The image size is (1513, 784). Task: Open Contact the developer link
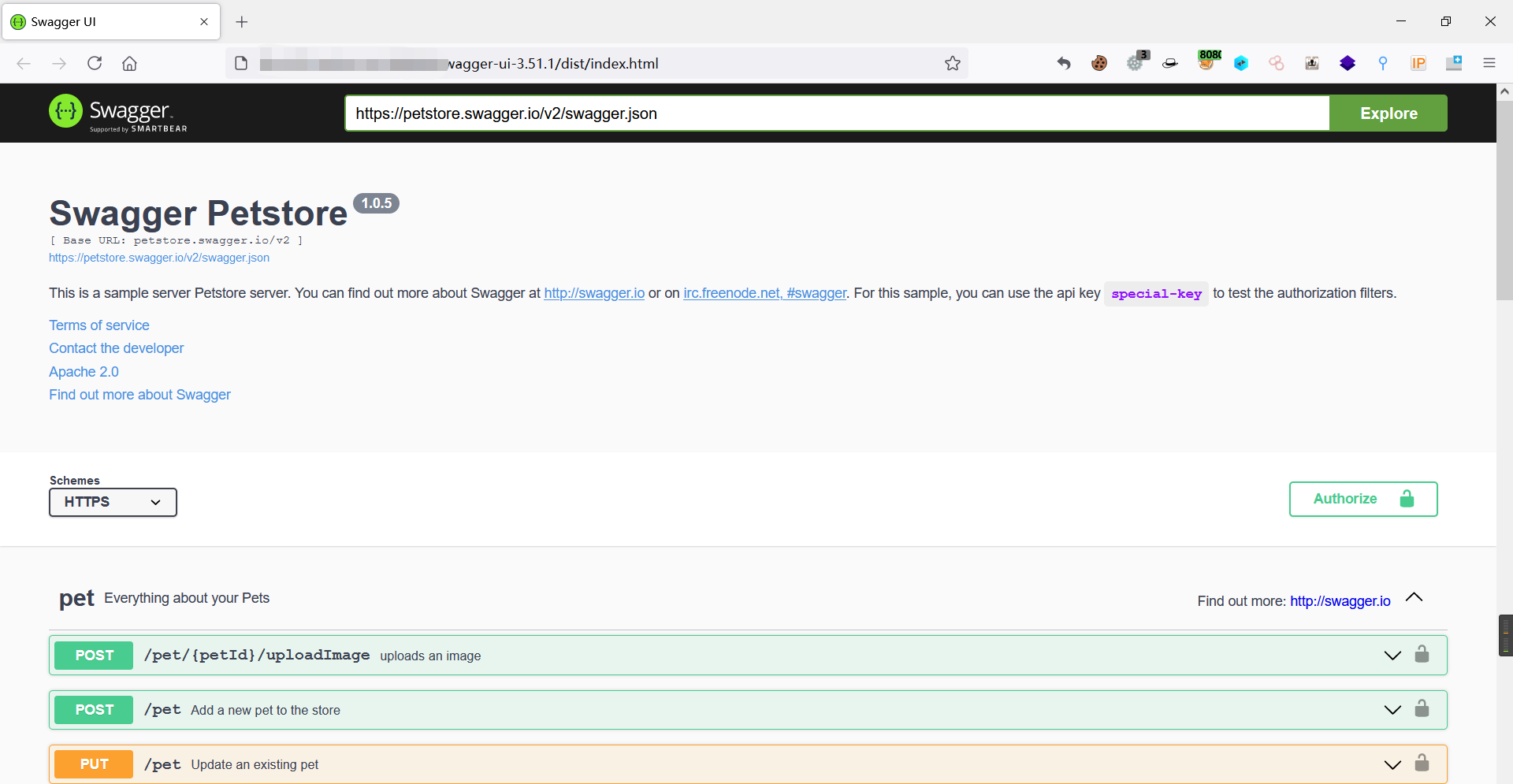click(117, 348)
